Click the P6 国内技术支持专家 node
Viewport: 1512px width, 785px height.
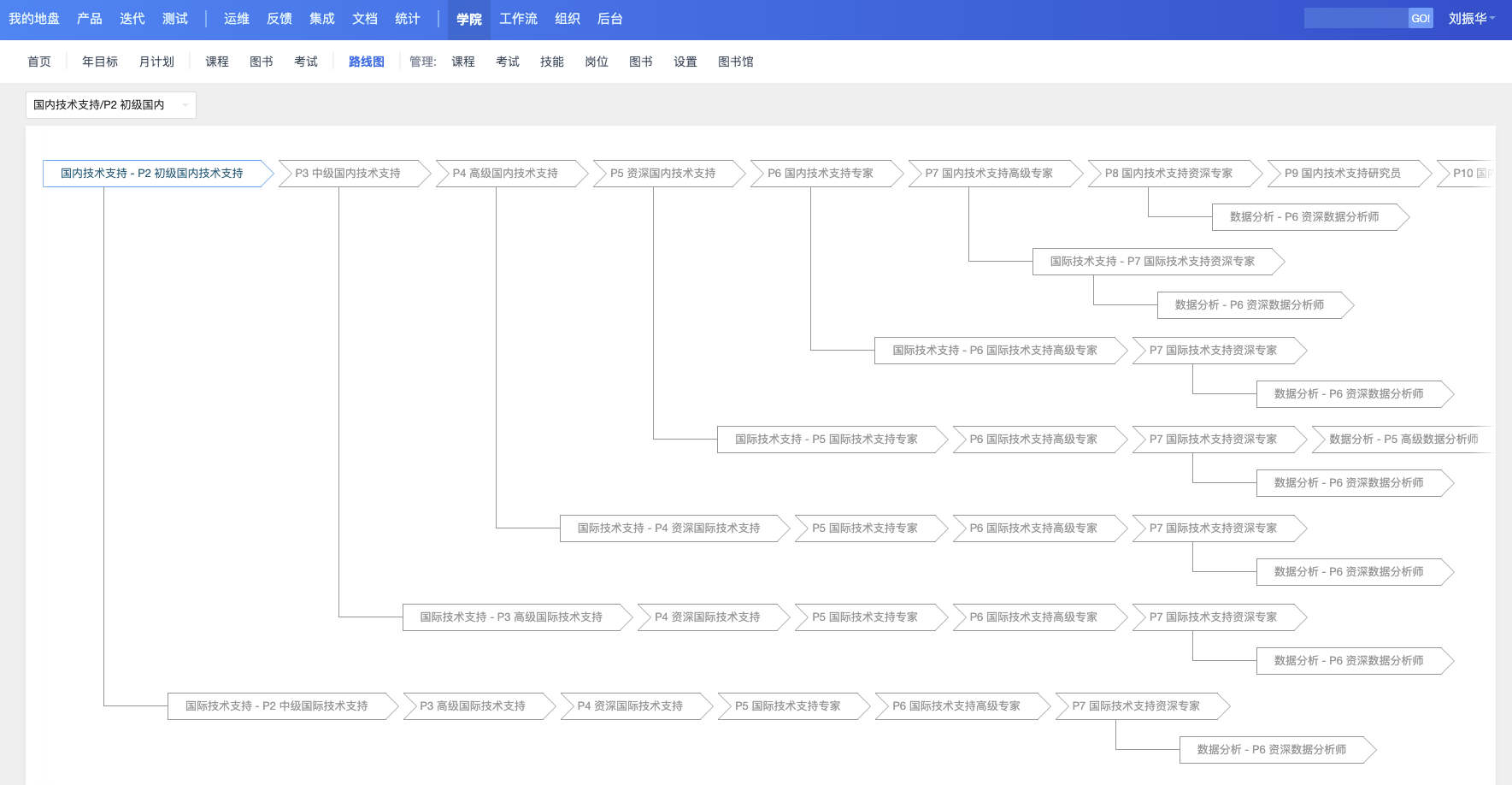827,174
